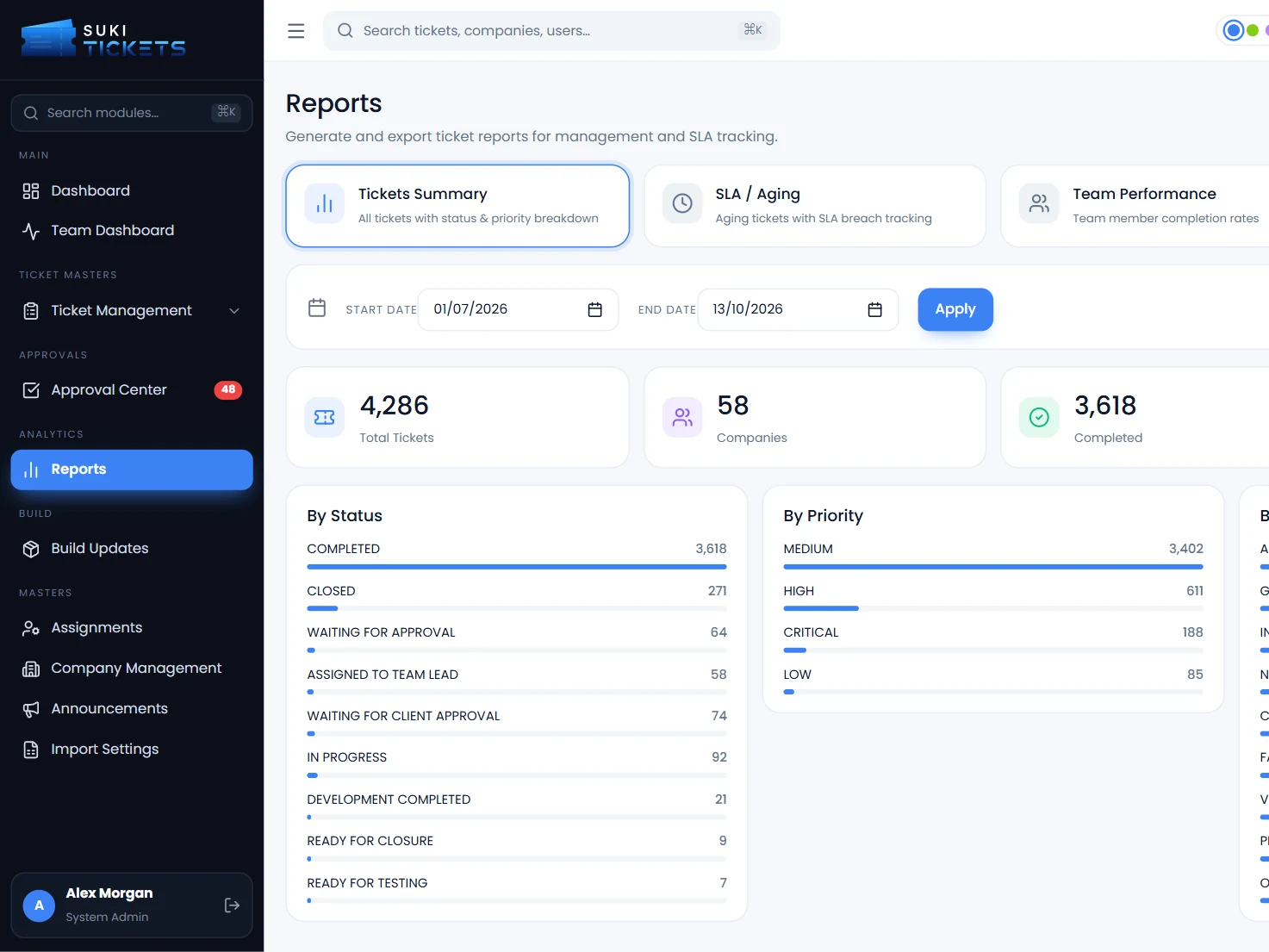This screenshot has height=952, width=1269.
Task: Switch to the SLA / Aging report
Action: [815, 206]
